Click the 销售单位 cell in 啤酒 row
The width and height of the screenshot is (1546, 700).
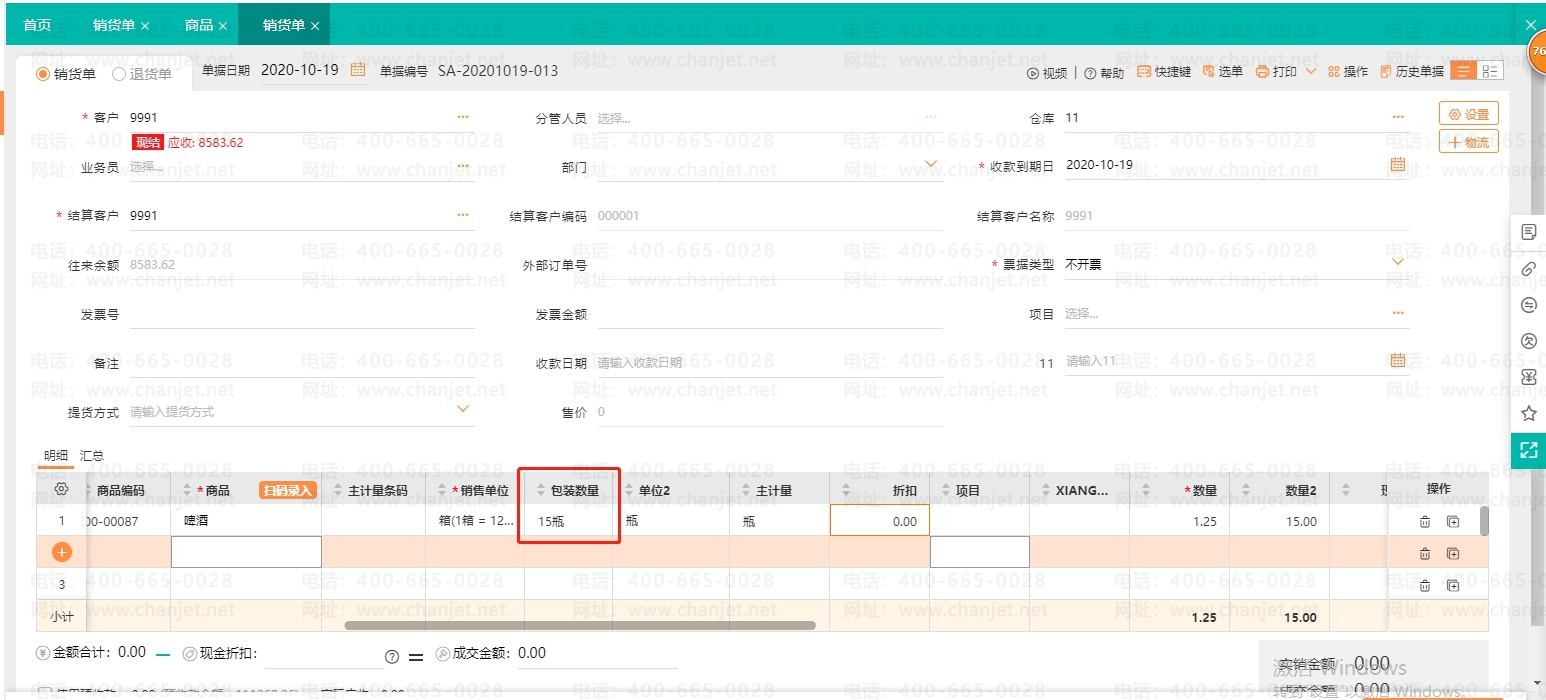pyautogui.click(x=475, y=521)
